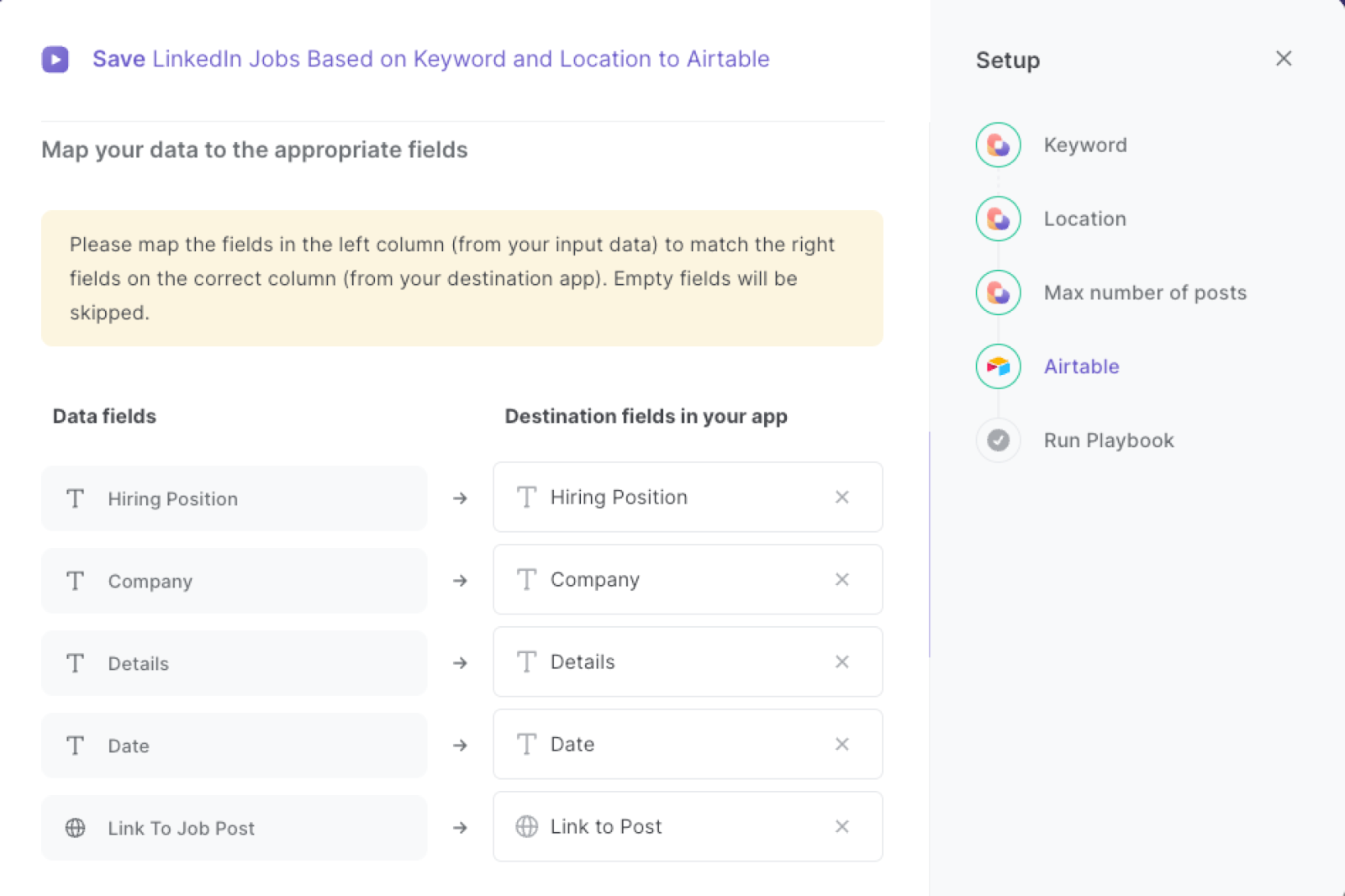The height and width of the screenshot is (896, 1345).
Task: Open the Company destination field dropdown
Action: 688,580
